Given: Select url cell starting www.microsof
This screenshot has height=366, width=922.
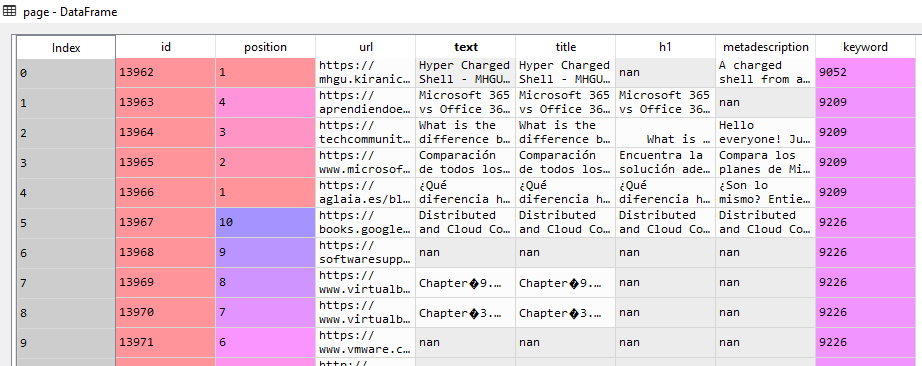Looking at the screenshot, I should coord(366,163).
